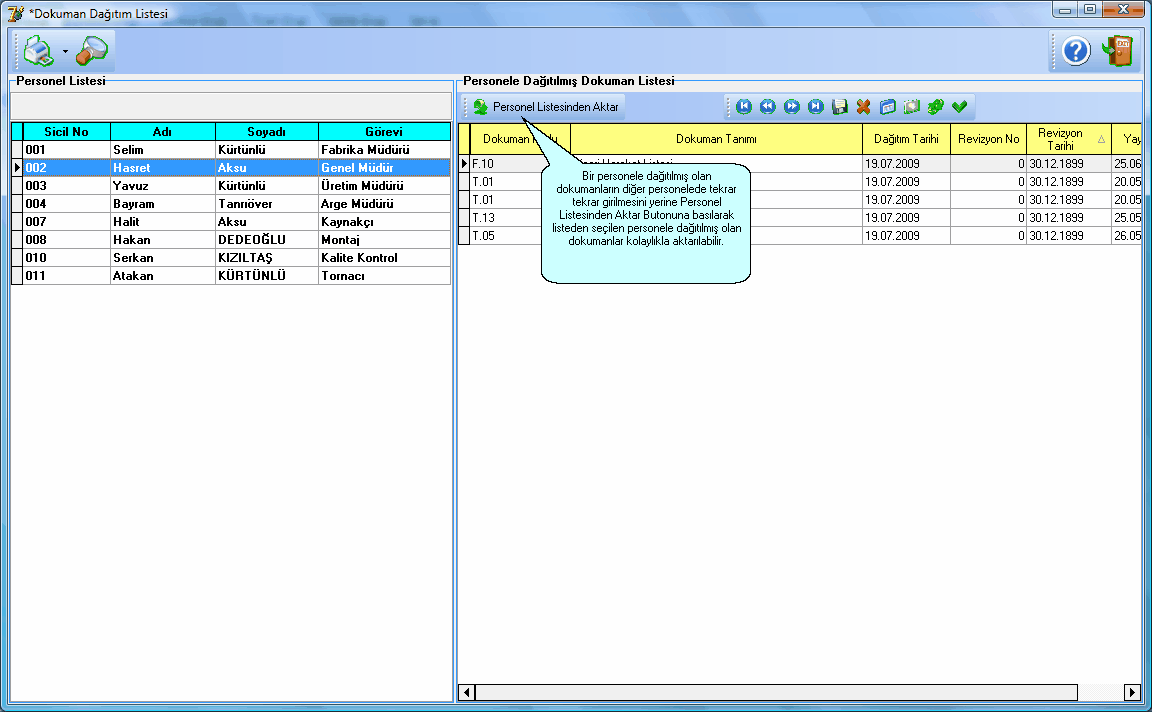The image size is (1152, 712).
Task: Click the horizontal scrollbar right arrow
Action: (x=1132, y=692)
